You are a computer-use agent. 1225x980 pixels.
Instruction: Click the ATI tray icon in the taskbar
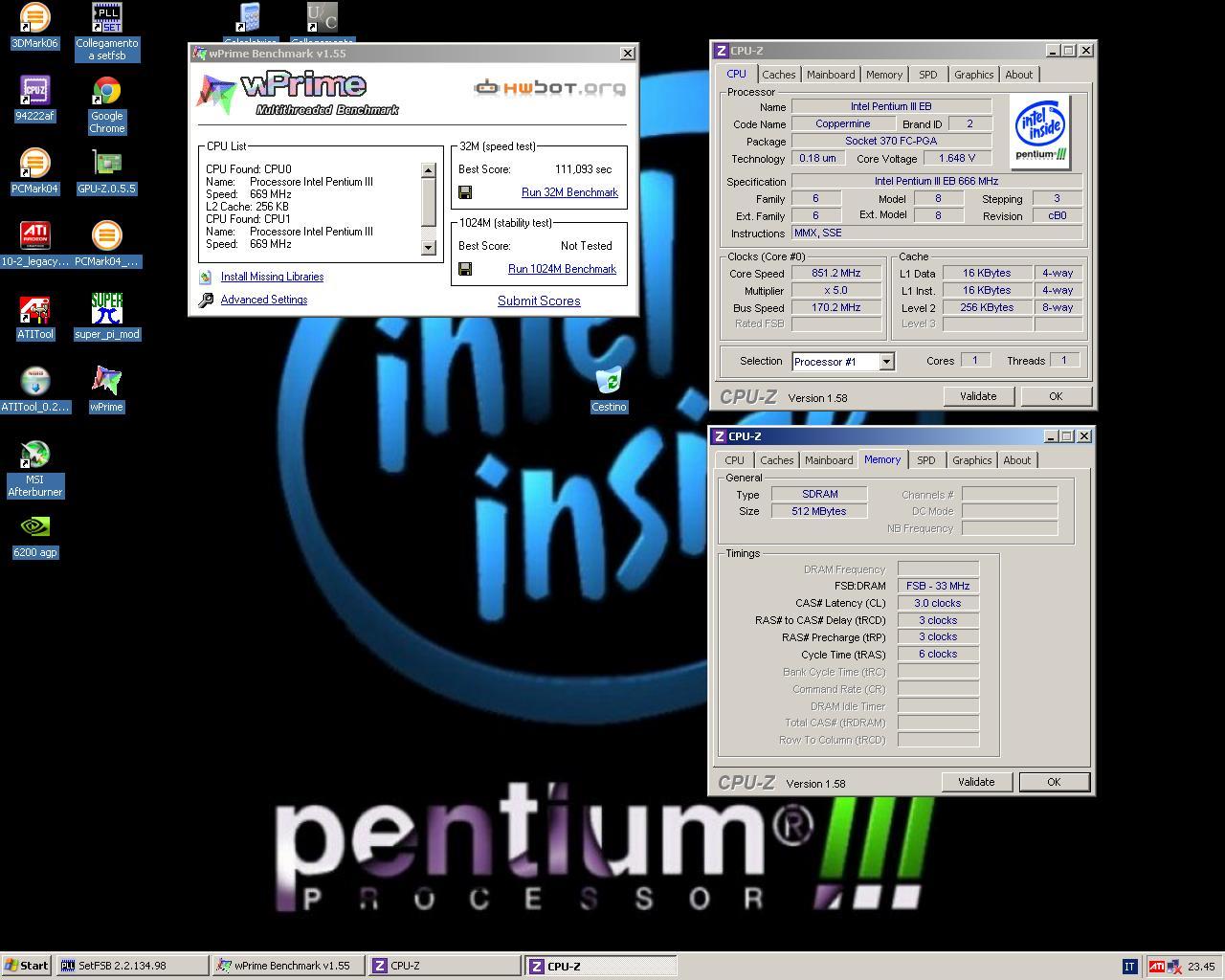click(1157, 967)
